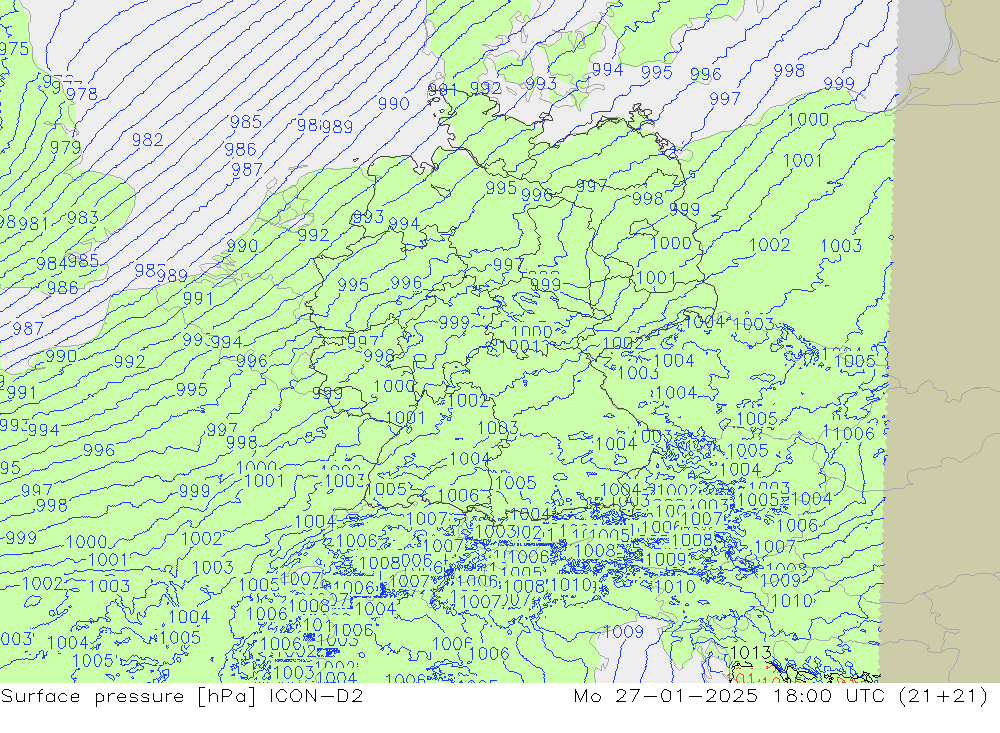Screen dimensions: 1000x733
Task: Select the black '1013' isobar label
Action: coord(750,653)
